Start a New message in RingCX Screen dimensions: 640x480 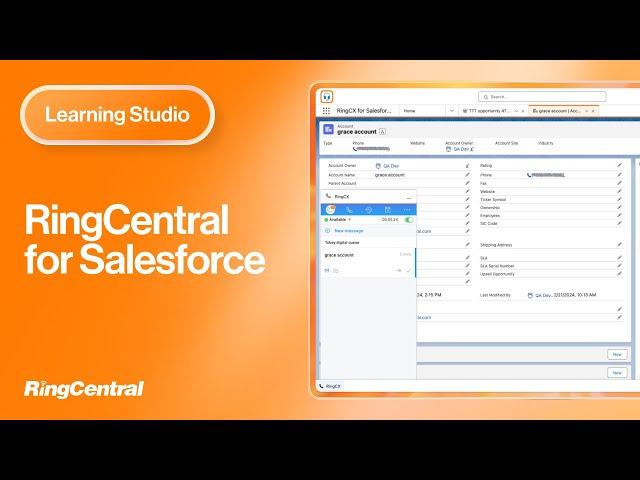(349, 231)
